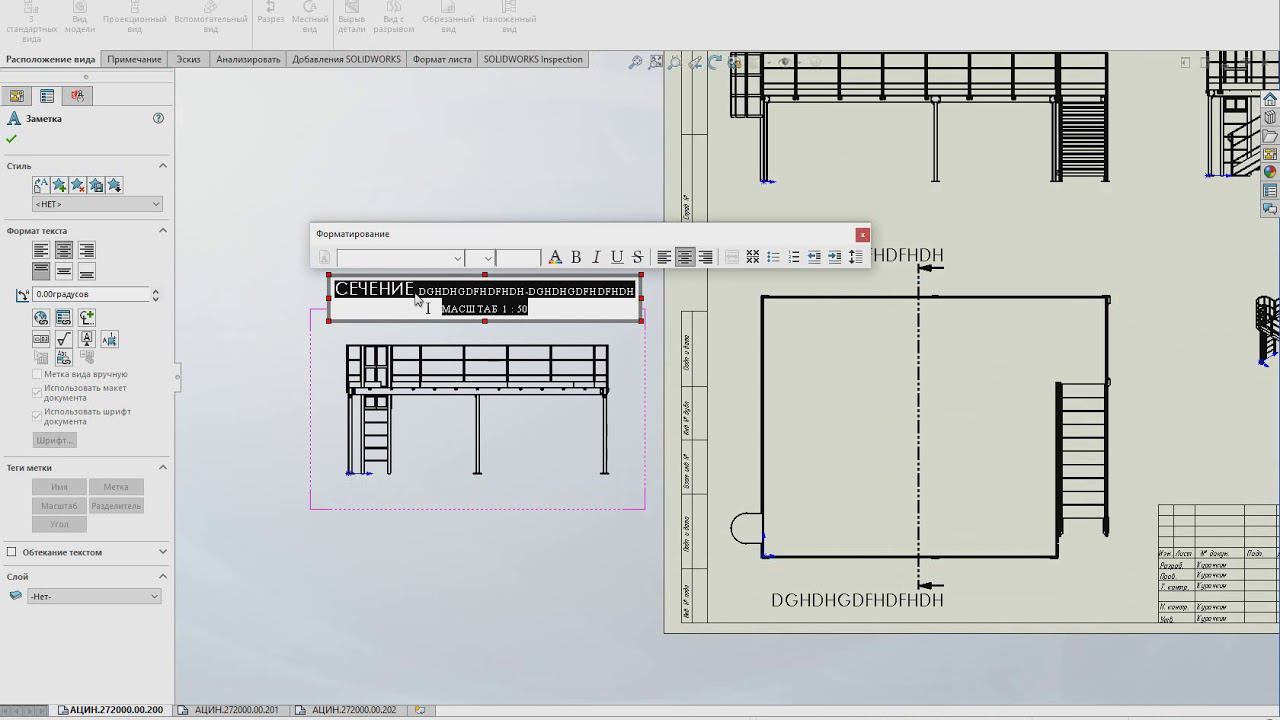This screenshot has height=720, width=1280.
Task: Insert hyperlink icon in Формат текста
Action: pyautogui.click(x=41, y=318)
